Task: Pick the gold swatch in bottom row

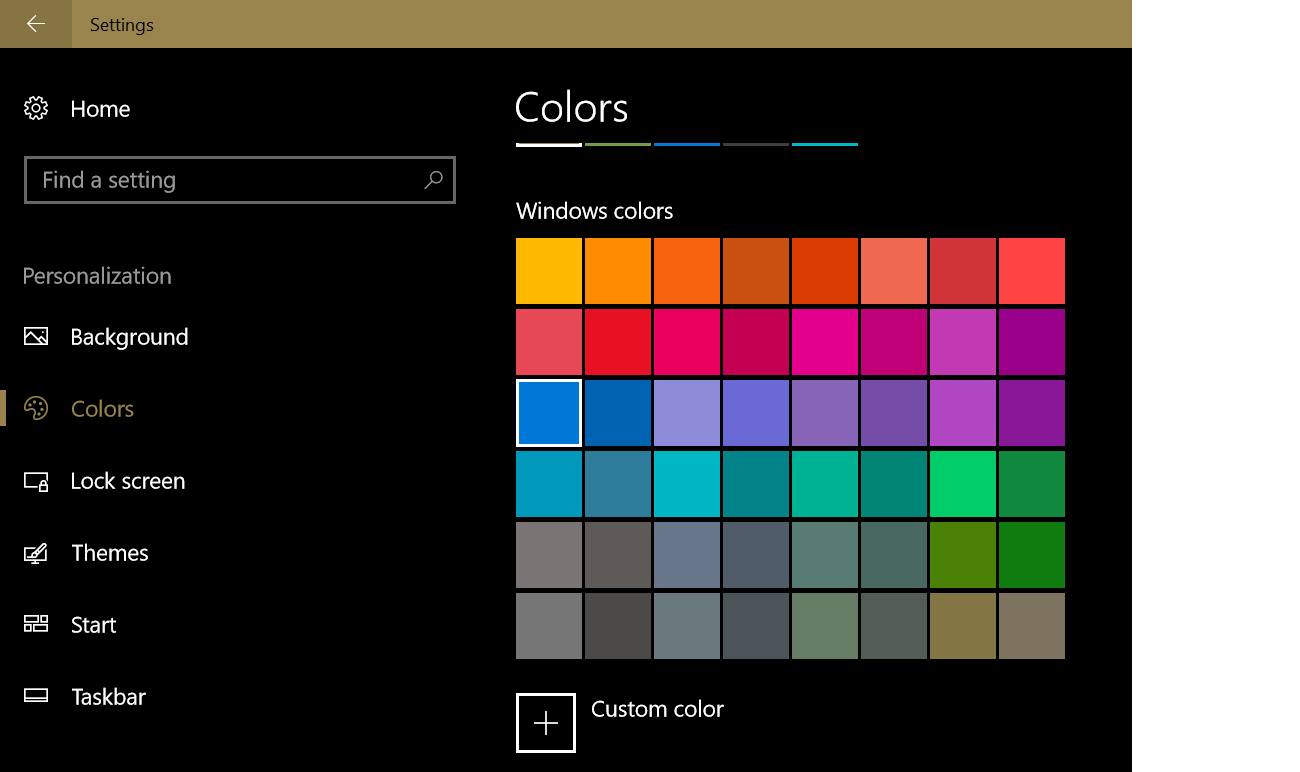Action: tap(962, 626)
